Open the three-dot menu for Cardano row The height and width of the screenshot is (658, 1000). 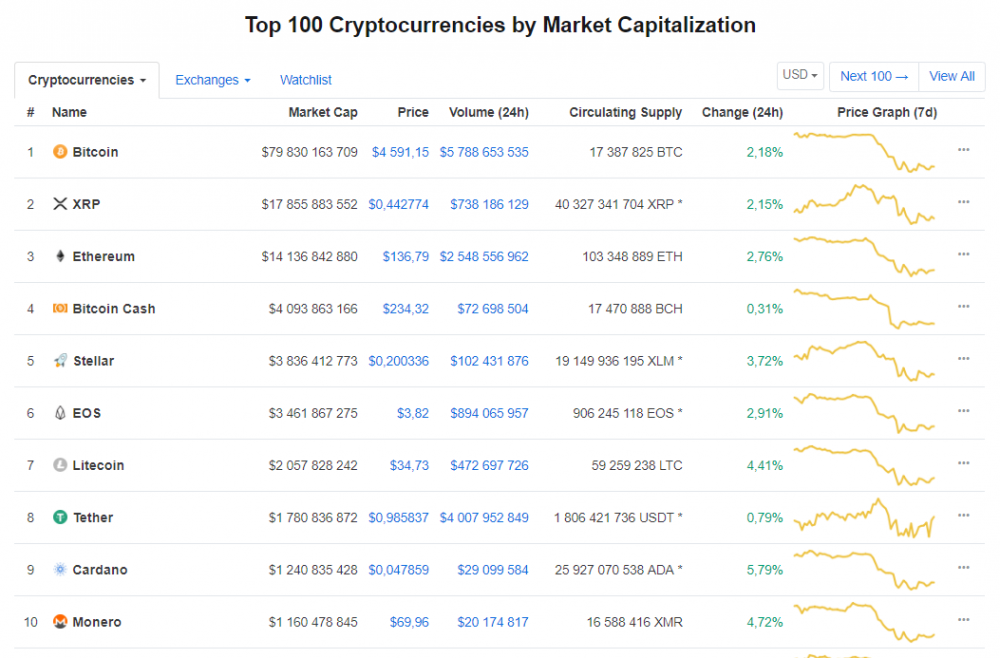click(963, 567)
